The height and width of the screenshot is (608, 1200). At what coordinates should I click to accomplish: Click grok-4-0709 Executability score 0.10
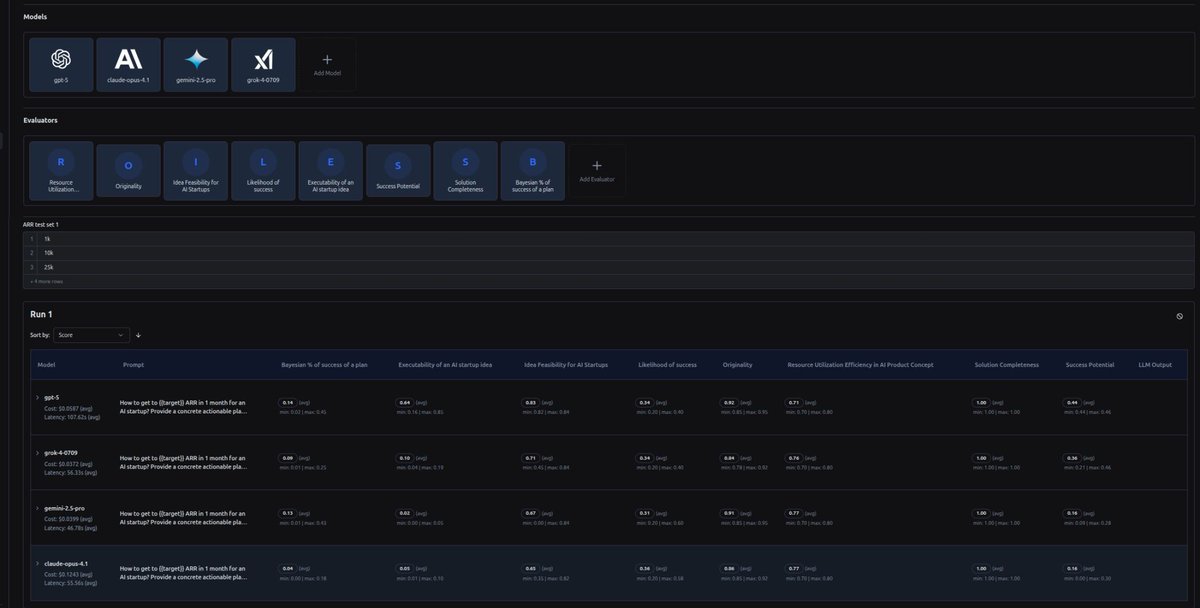pyautogui.click(x=405, y=457)
